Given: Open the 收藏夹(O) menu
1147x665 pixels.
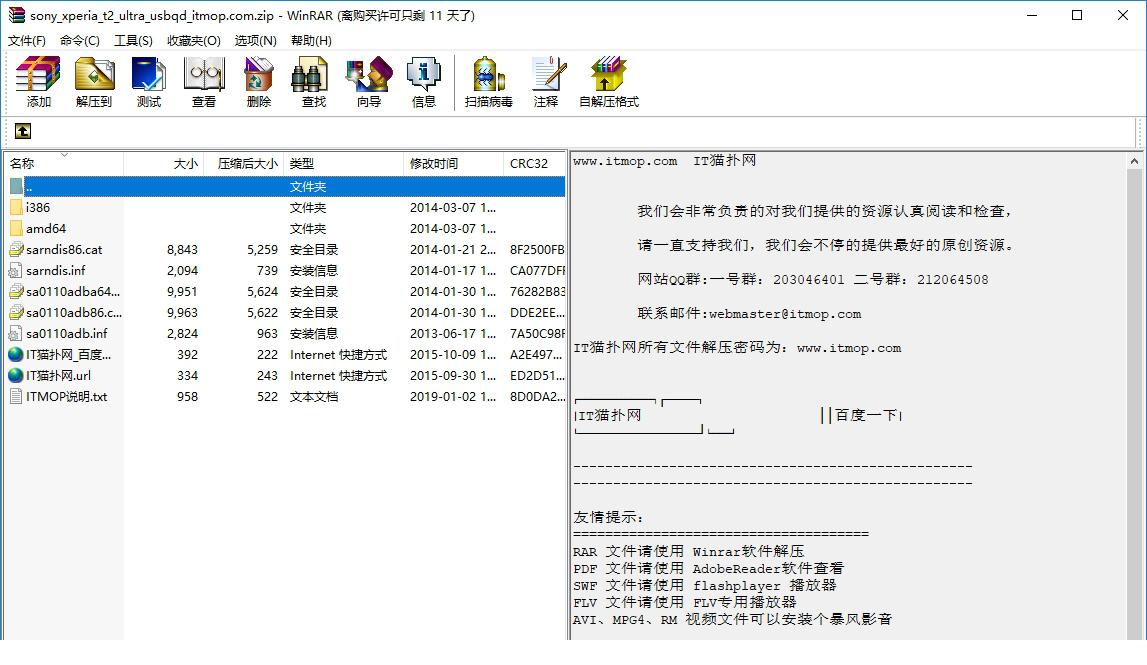Looking at the screenshot, I should click(194, 41).
